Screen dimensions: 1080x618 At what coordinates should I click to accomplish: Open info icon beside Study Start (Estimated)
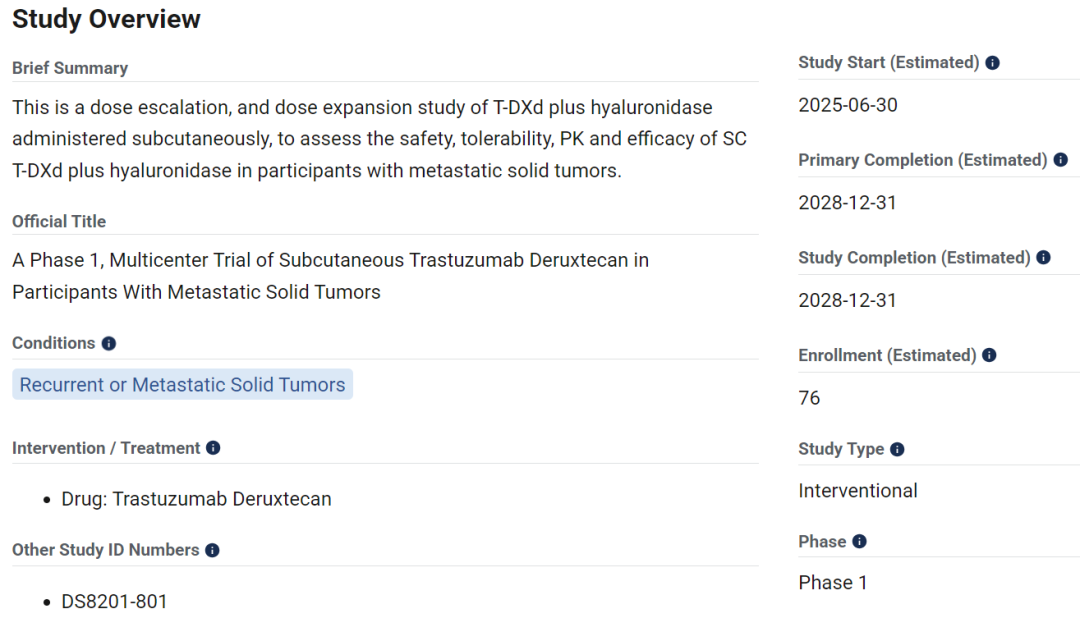tap(992, 63)
